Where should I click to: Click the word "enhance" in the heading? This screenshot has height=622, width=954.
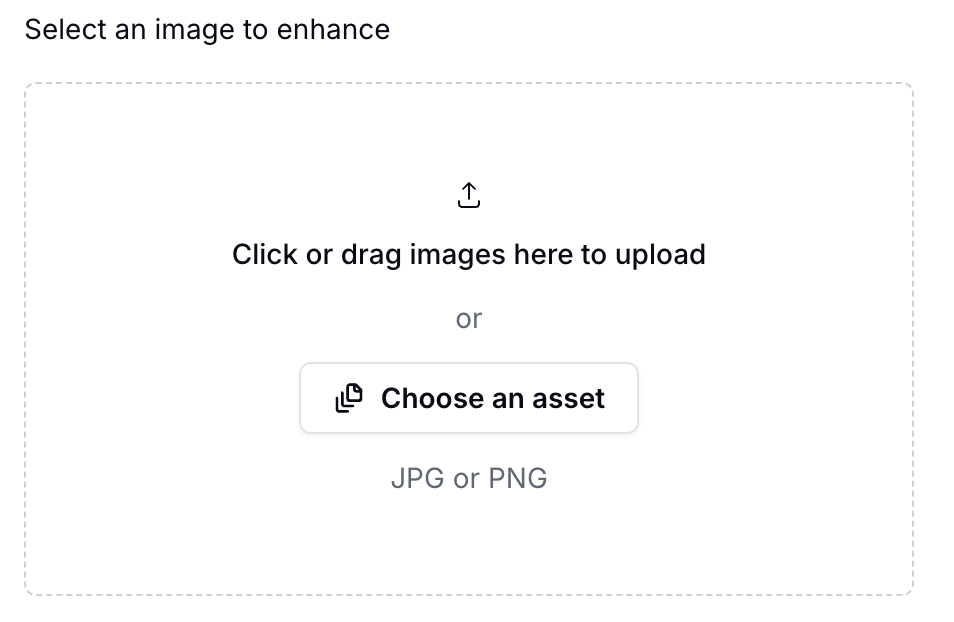tap(332, 29)
